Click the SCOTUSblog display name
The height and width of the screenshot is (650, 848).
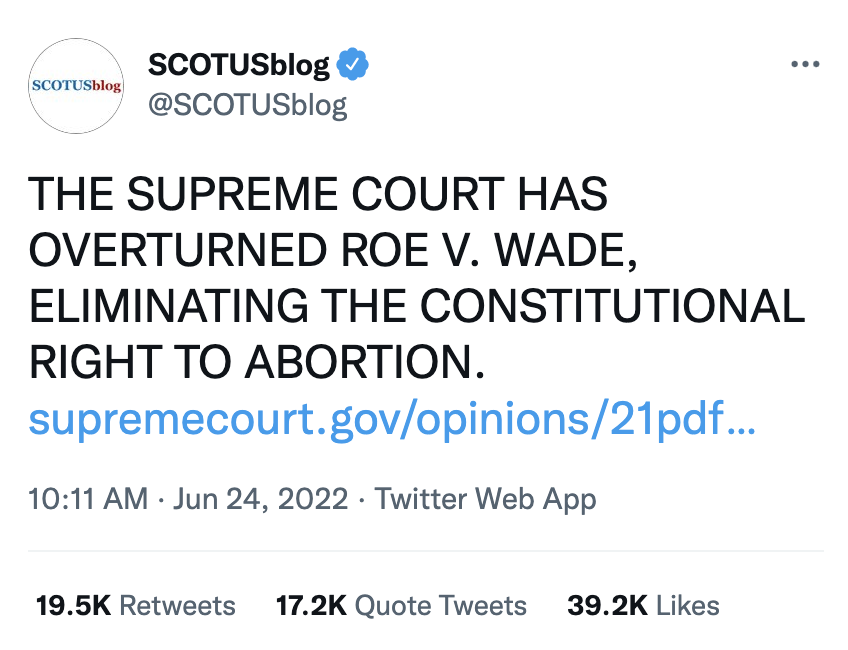[x=237, y=63]
